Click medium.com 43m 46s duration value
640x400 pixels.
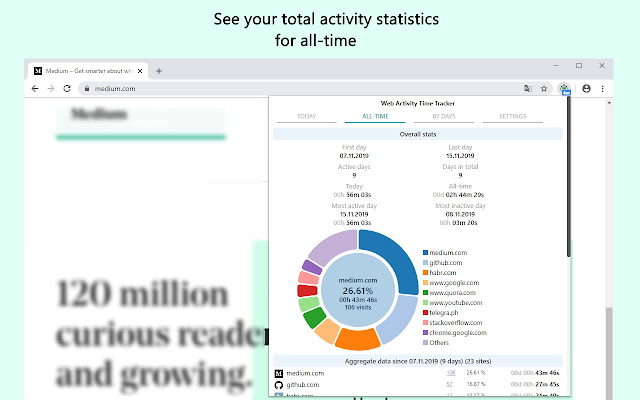[x=547, y=373]
